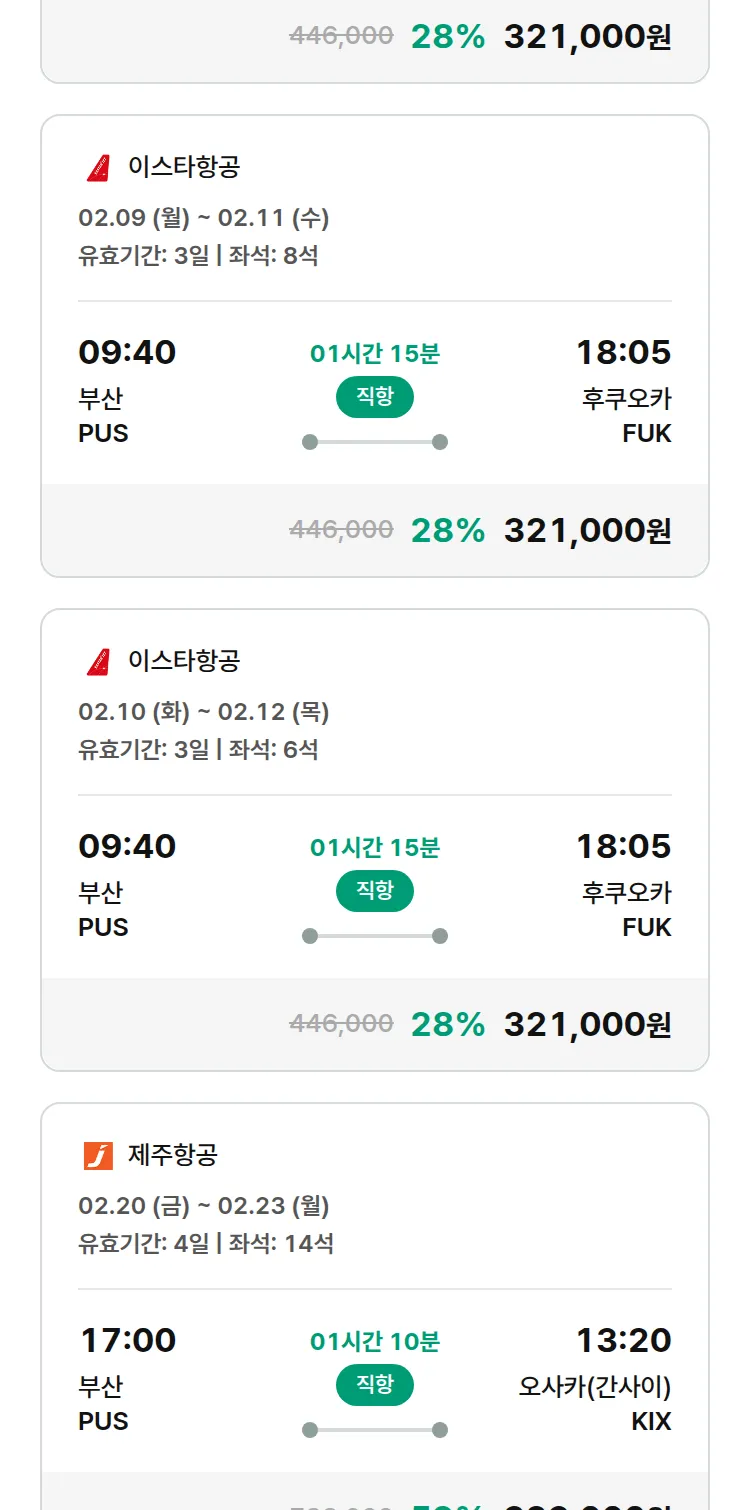
Task: Click the orange Jeju Air logo icon
Action: pyautogui.click(x=98, y=1156)
